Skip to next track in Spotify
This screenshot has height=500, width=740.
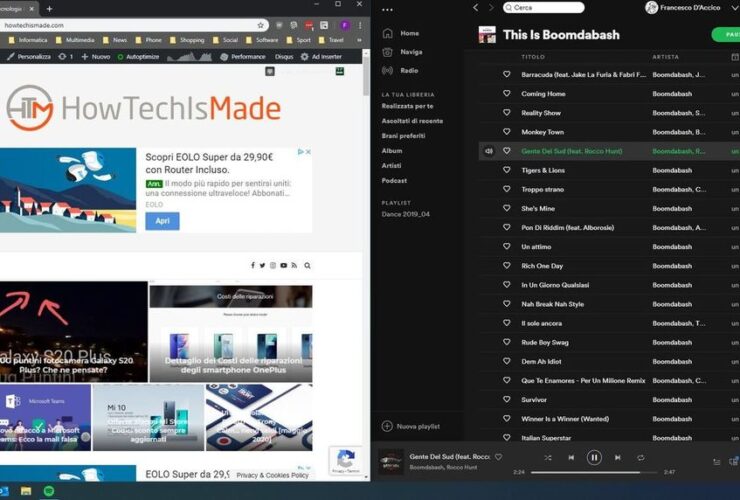point(617,458)
